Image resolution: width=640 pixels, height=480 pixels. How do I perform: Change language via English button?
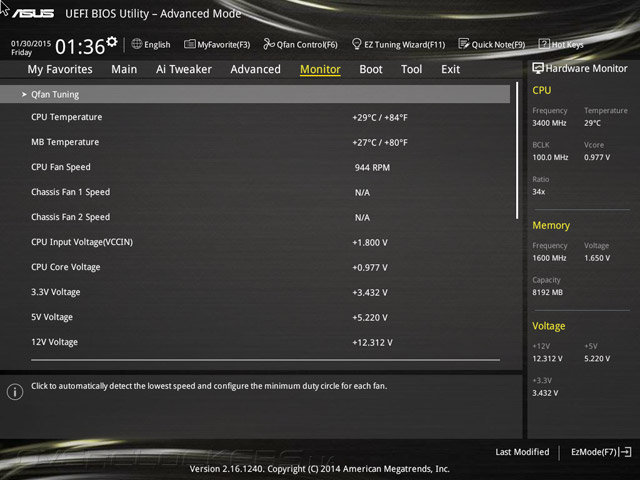click(x=151, y=44)
